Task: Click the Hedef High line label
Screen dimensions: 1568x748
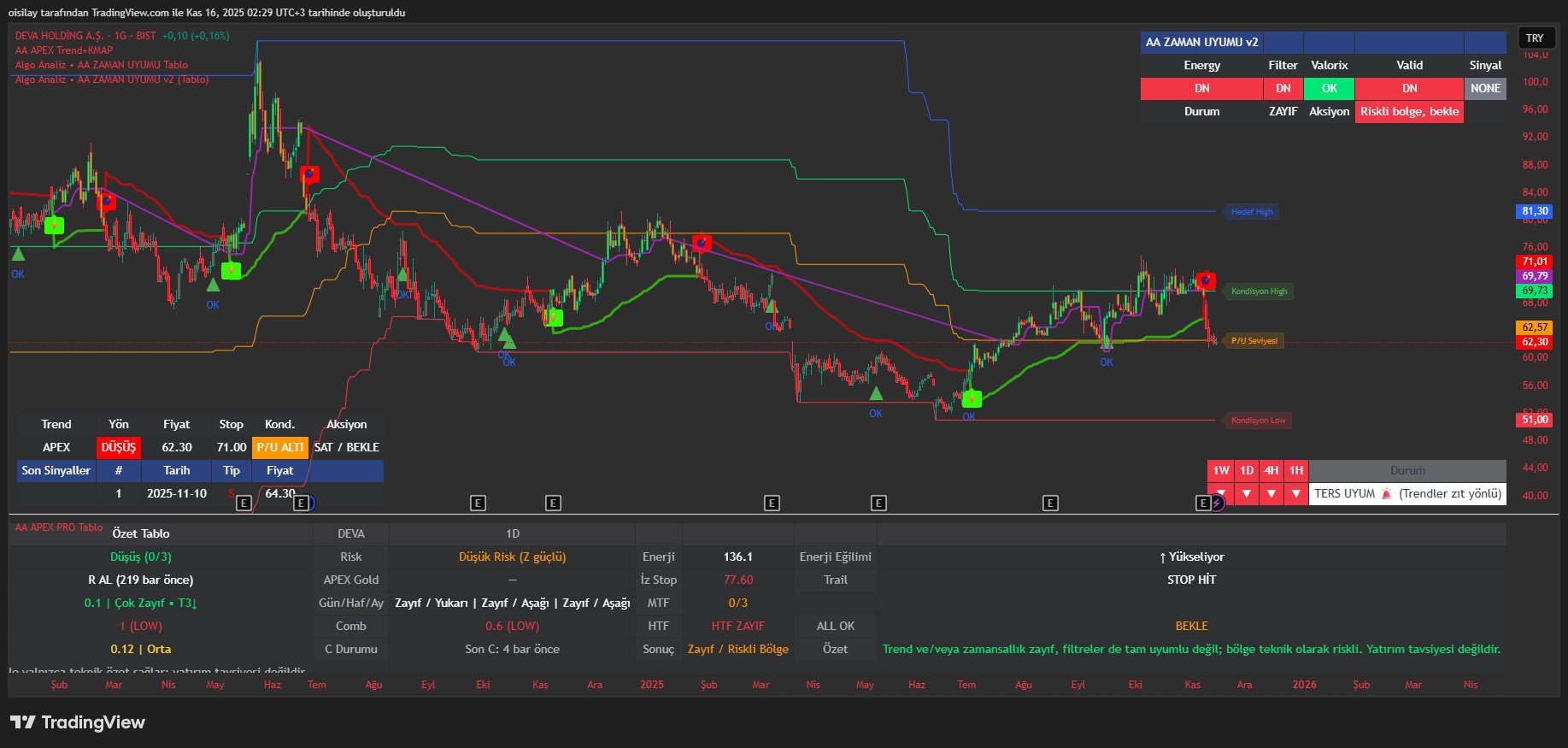Action: pyautogui.click(x=1251, y=212)
